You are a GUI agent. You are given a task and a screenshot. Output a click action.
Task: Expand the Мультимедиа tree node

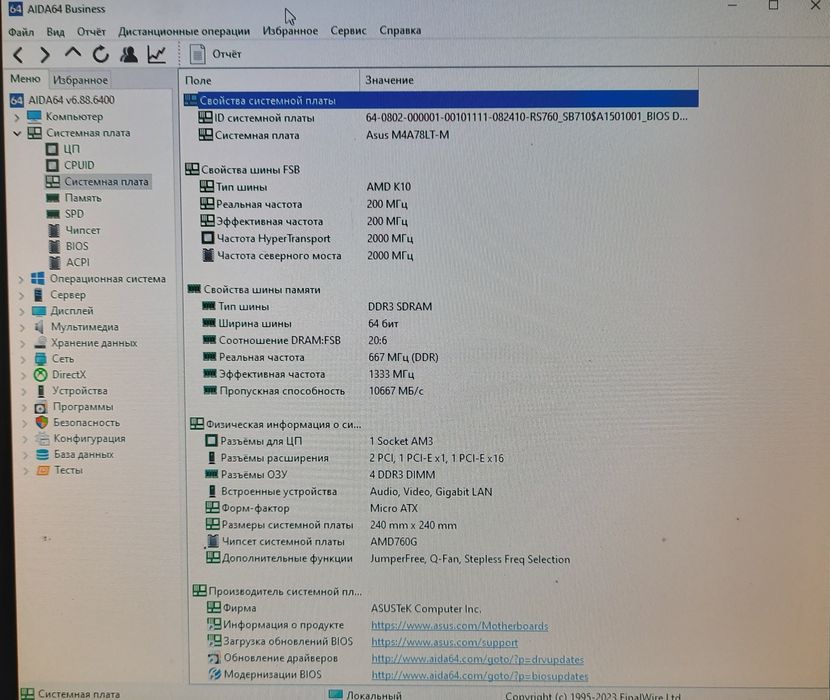pos(23,327)
